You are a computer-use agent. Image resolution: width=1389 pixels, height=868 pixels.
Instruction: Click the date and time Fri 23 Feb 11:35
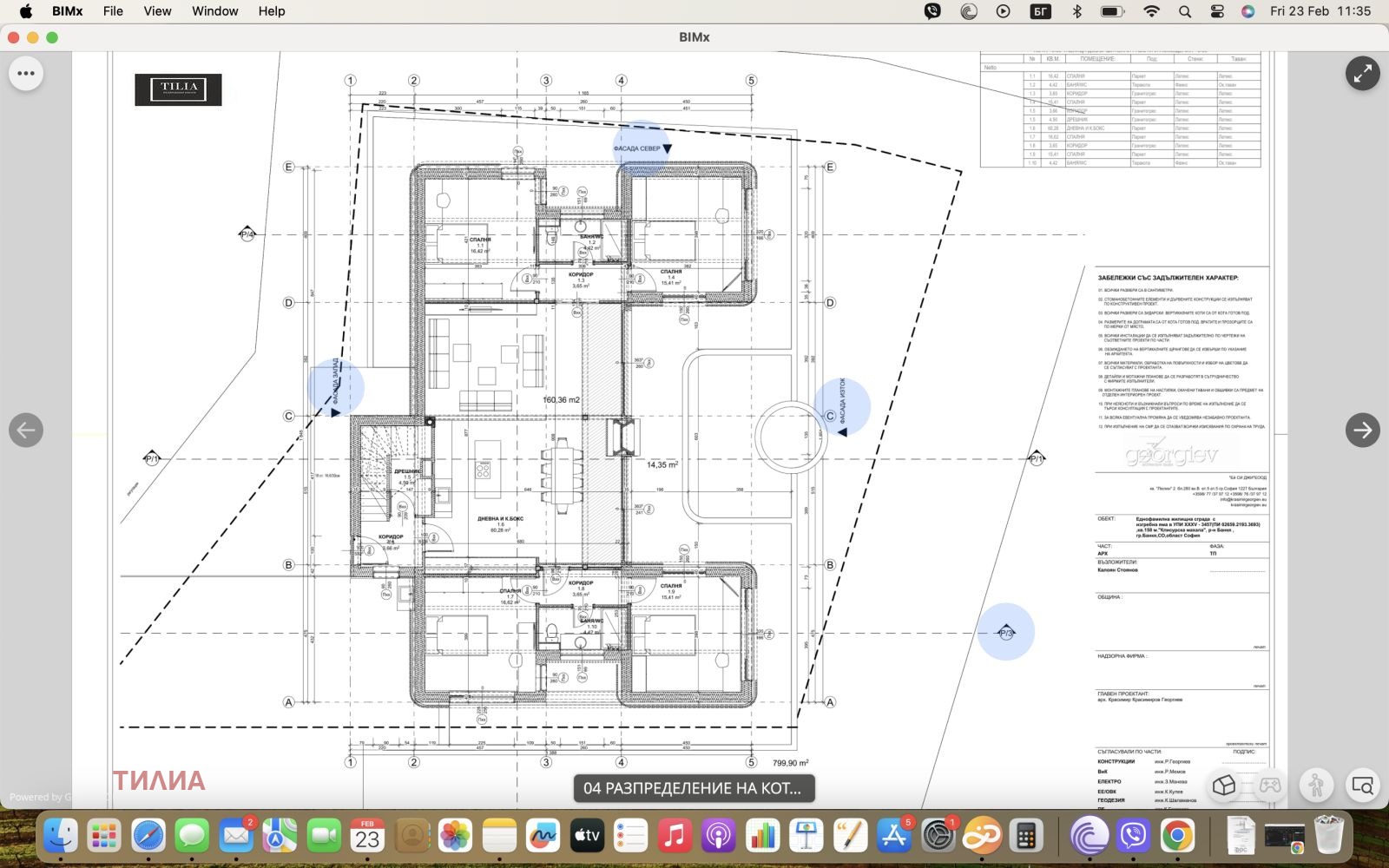[1320, 11]
